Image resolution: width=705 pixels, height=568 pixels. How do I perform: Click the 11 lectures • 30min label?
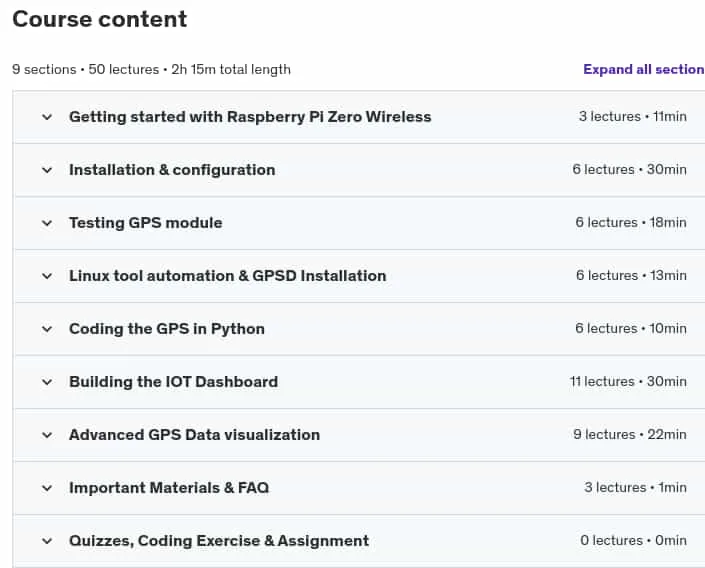click(x=629, y=381)
